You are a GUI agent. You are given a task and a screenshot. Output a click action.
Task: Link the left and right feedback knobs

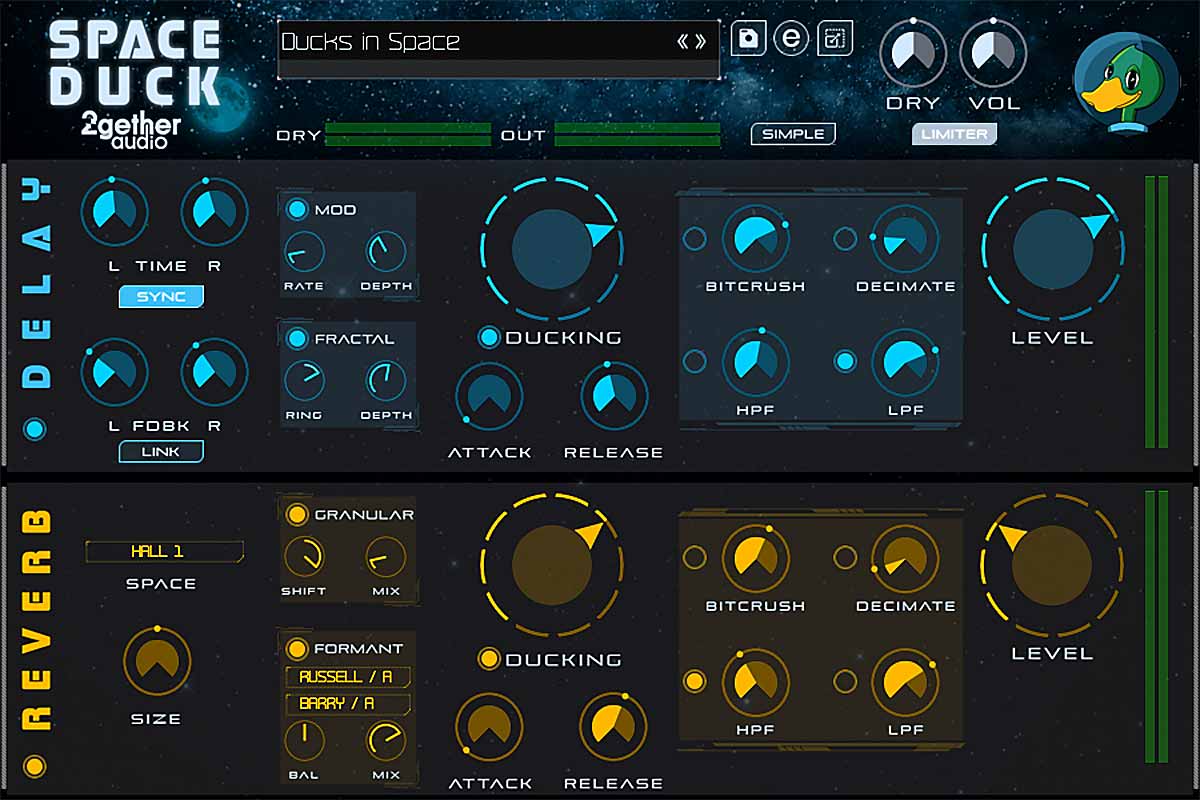click(161, 452)
